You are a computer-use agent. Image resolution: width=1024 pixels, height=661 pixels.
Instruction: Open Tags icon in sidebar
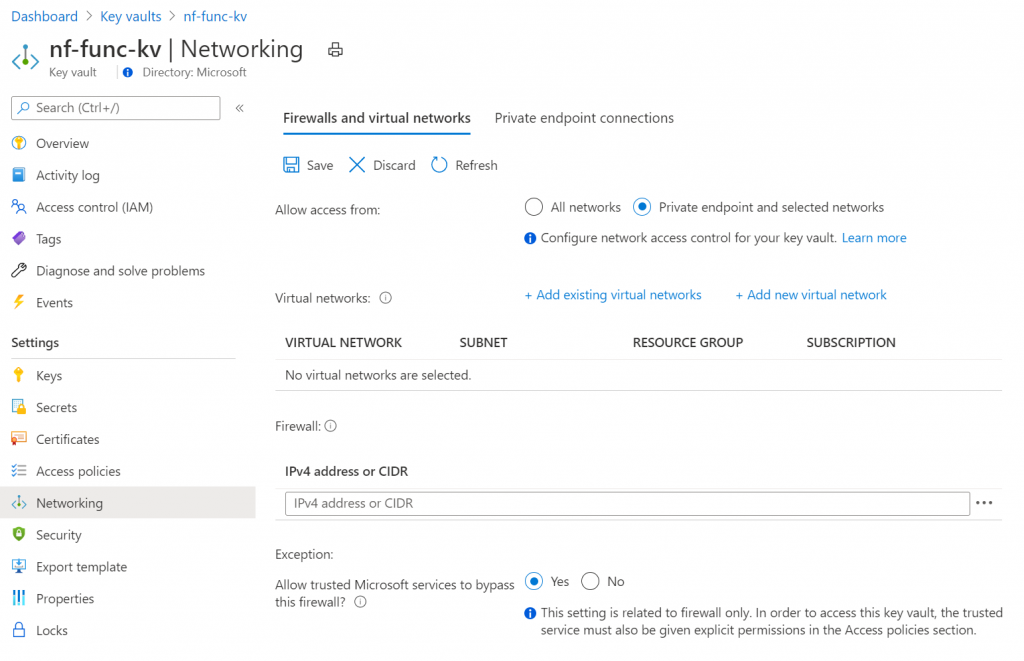click(19, 239)
